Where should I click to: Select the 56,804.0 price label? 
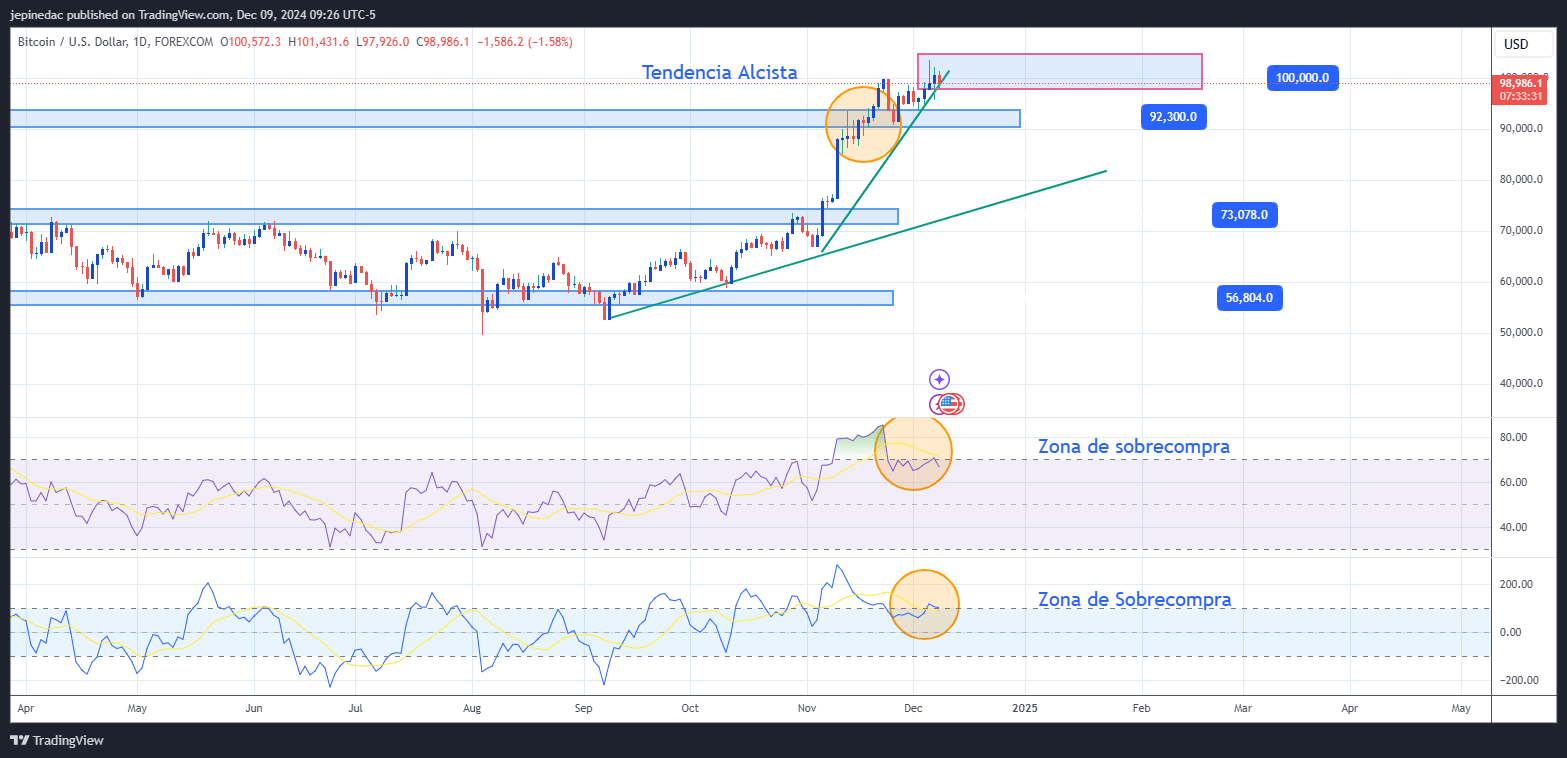pyautogui.click(x=1251, y=297)
